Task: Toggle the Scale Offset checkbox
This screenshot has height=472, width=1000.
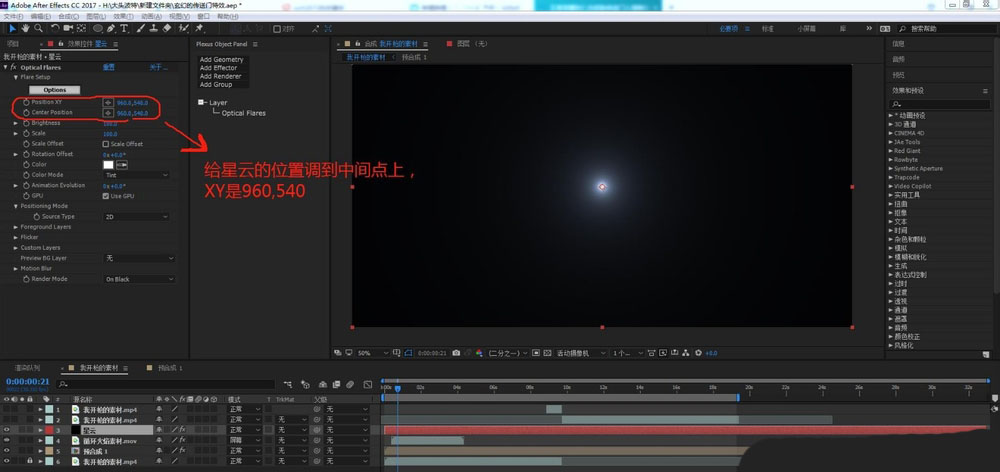Action: click(x=107, y=144)
